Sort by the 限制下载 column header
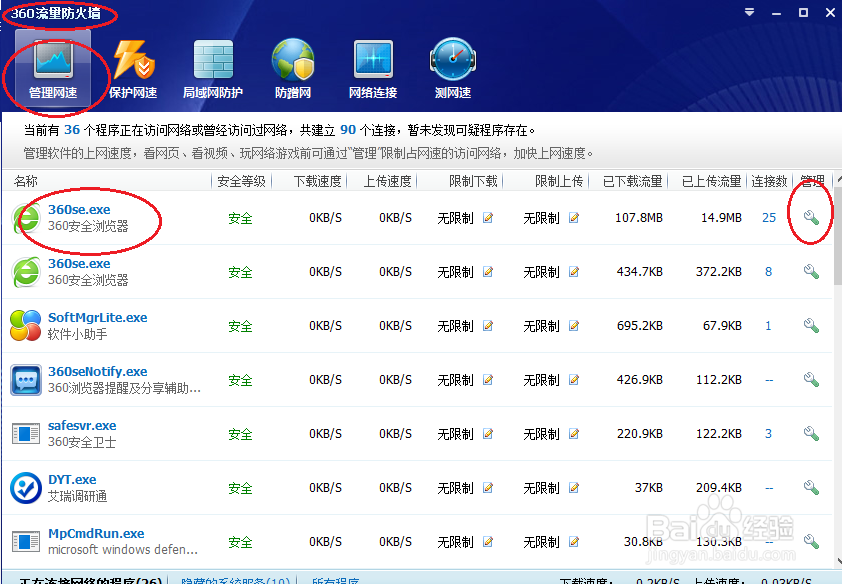This screenshot has width=842, height=584. pos(473,181)
